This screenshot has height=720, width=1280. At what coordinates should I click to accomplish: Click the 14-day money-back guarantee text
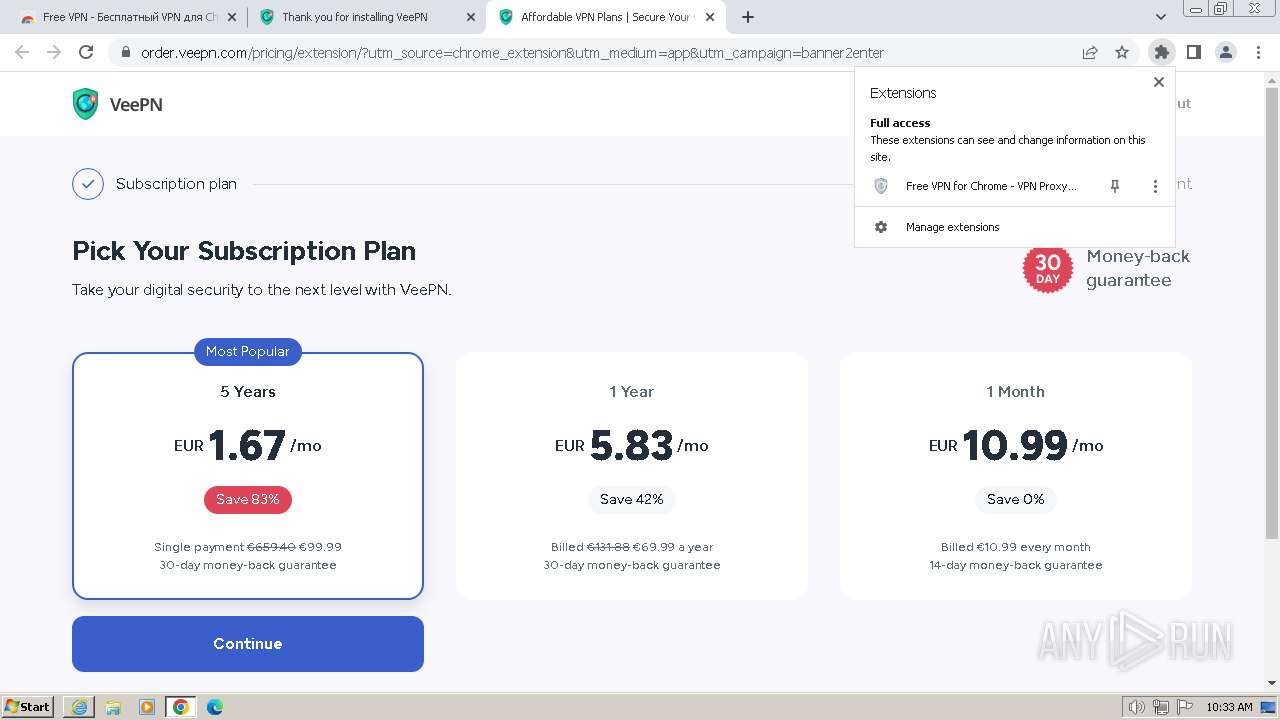point(1016,565)
